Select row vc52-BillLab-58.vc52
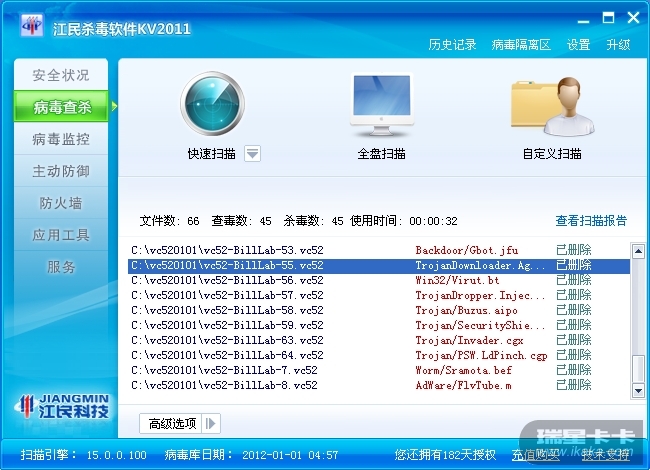This screenshot has width=650, height=470. coord(378,310)
